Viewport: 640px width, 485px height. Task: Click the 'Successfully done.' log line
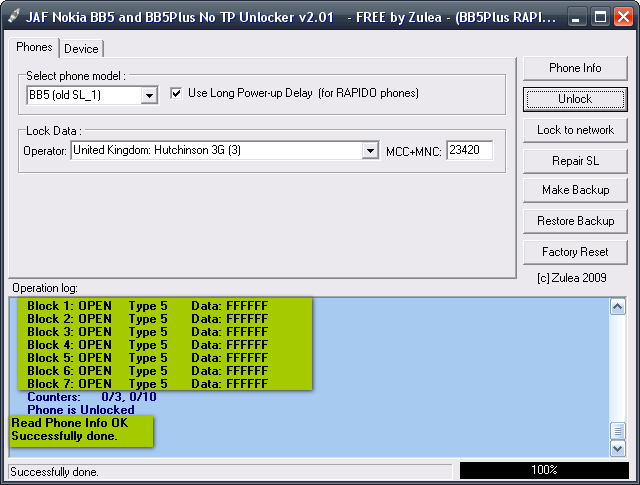tap(64, 436)
